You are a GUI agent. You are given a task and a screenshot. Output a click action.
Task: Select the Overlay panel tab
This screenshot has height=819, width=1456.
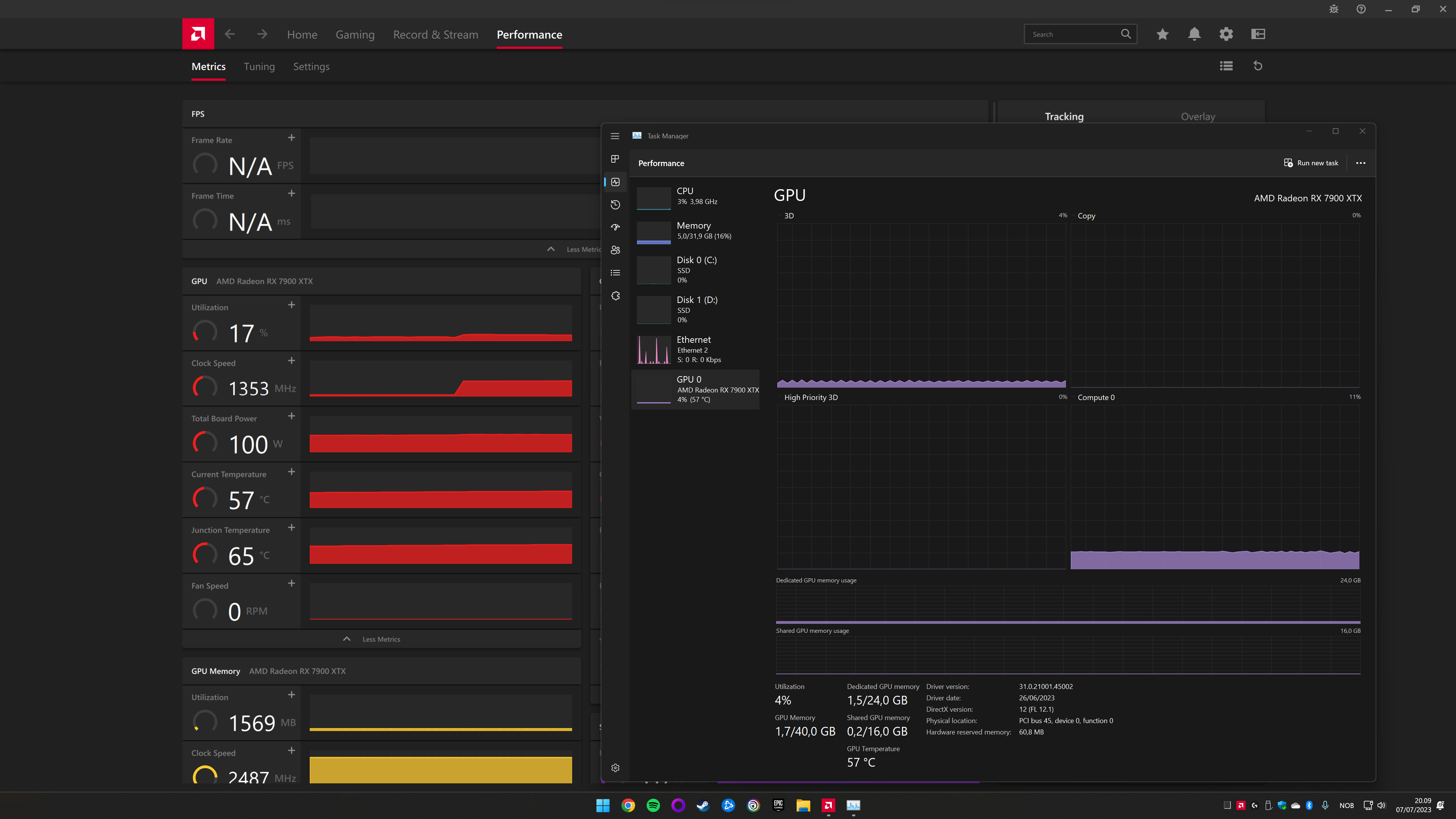point(1198,116)
